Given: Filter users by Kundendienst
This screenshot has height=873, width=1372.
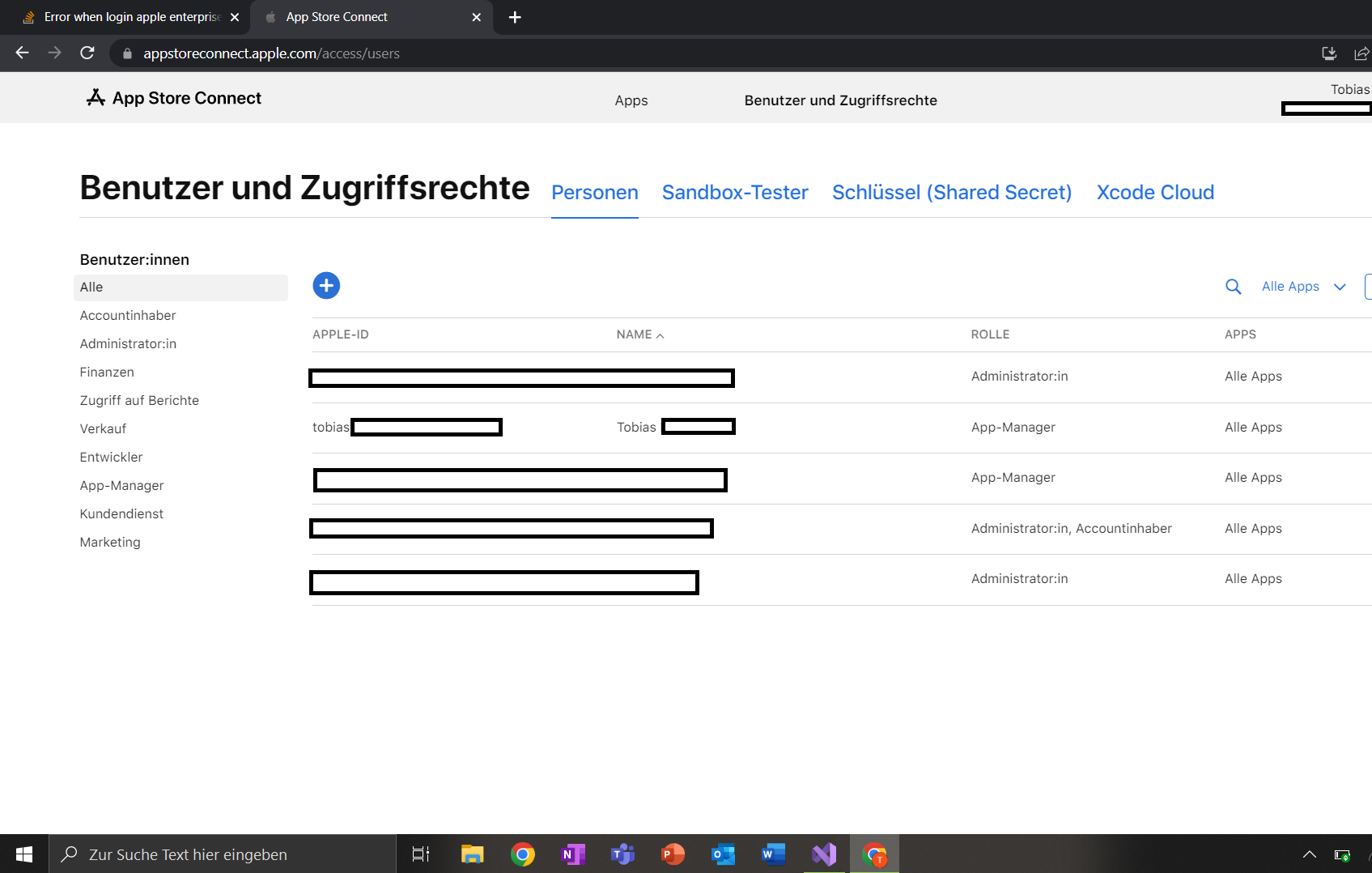Looking at the screenshot, I should click(121, 514).
